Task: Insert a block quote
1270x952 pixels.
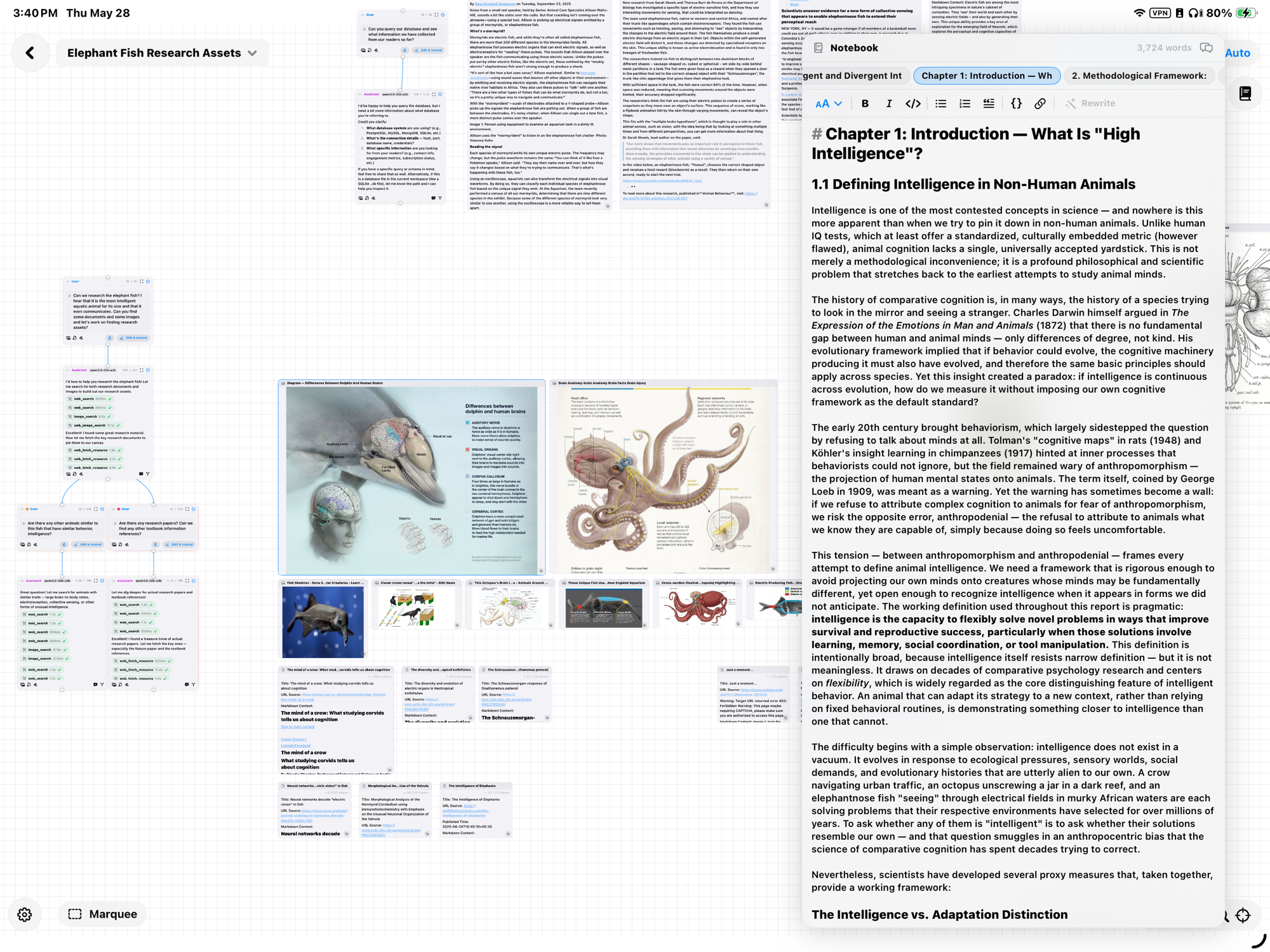Action: [x=989, y=104]
